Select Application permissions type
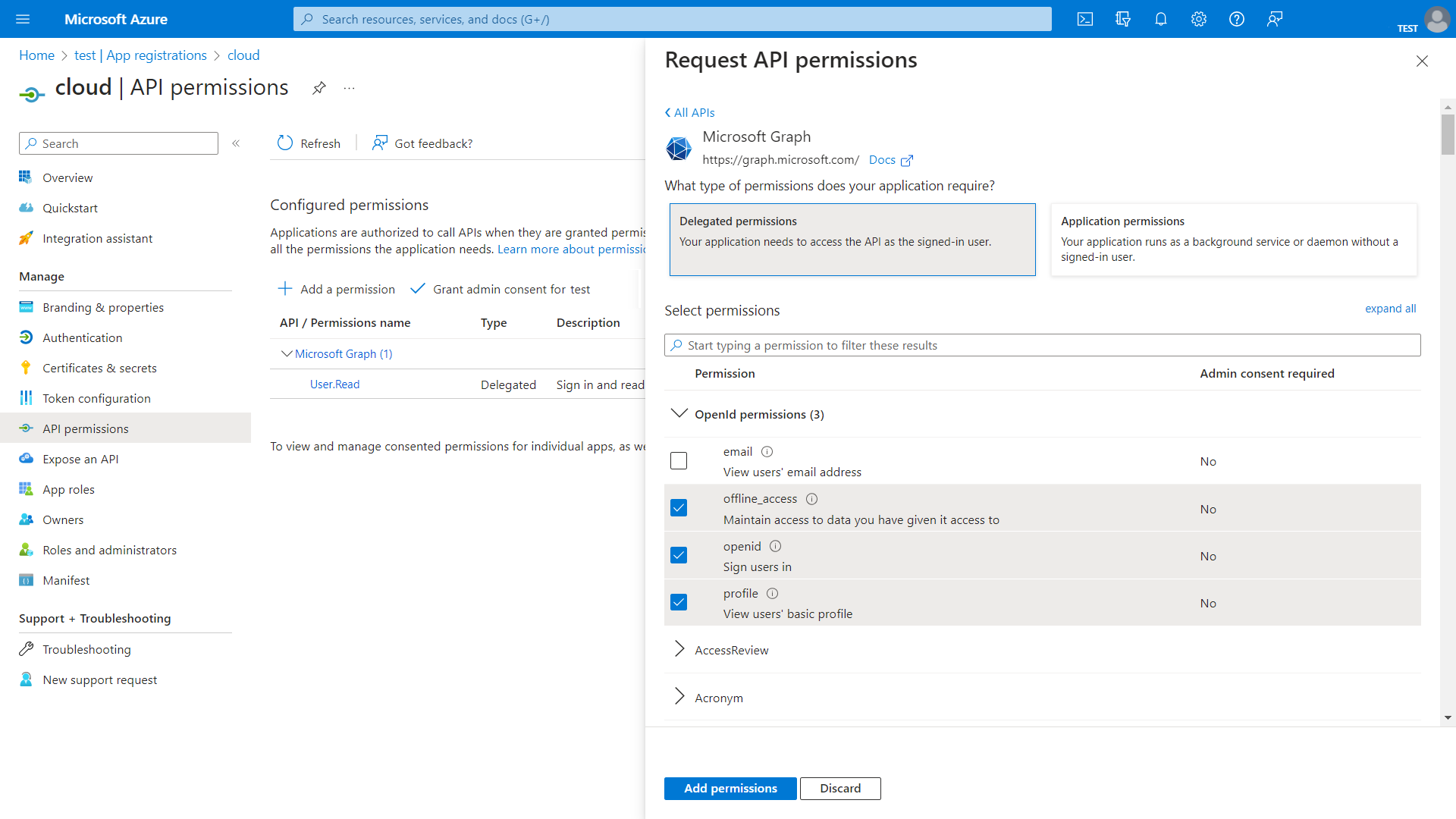 click(x=1233, y=239)
